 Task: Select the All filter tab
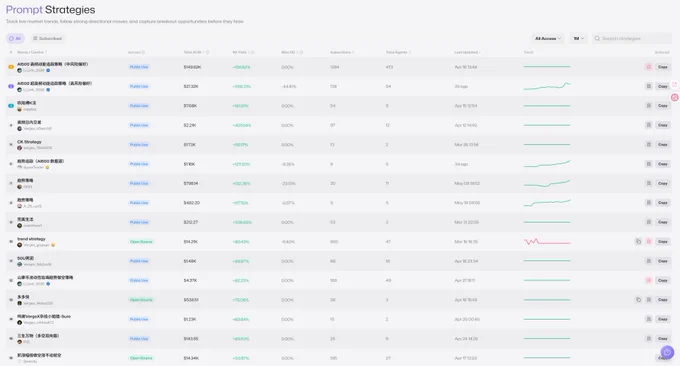tap(15, 39)
